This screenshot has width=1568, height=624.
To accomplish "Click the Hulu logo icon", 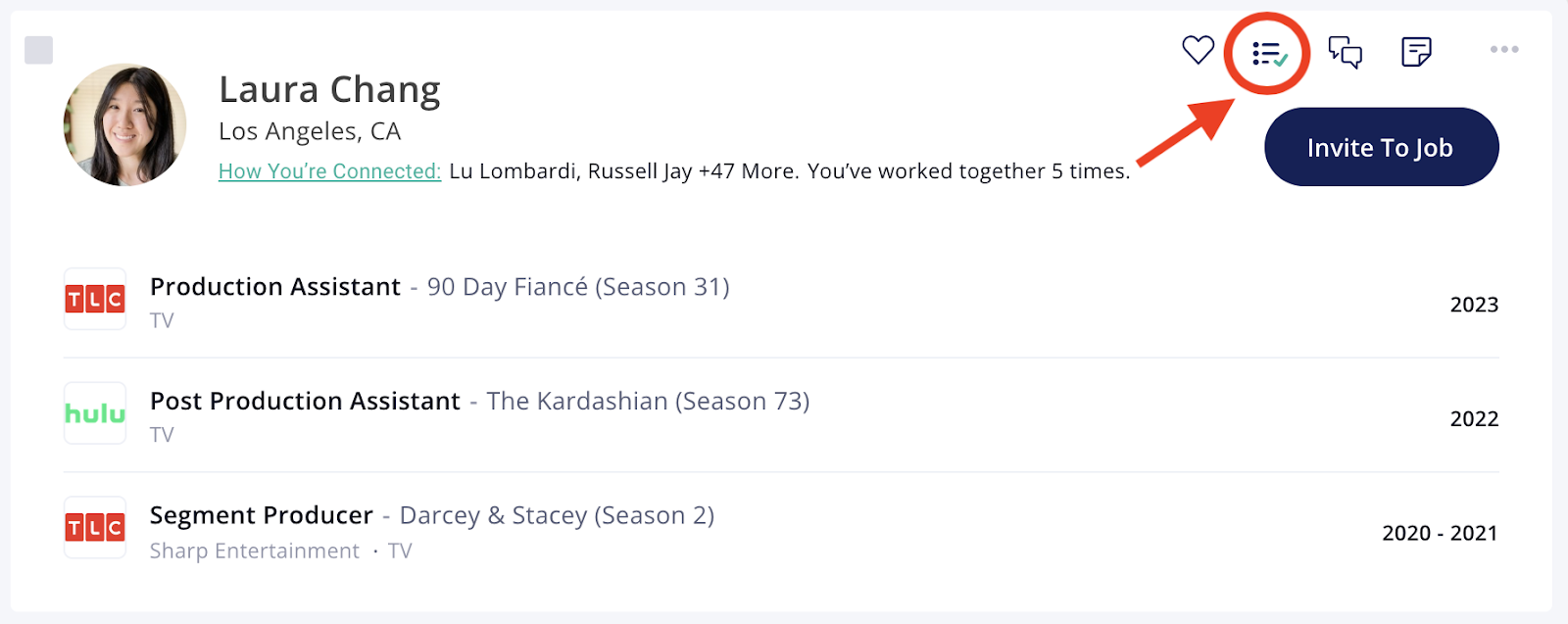I will pos(95,413).
